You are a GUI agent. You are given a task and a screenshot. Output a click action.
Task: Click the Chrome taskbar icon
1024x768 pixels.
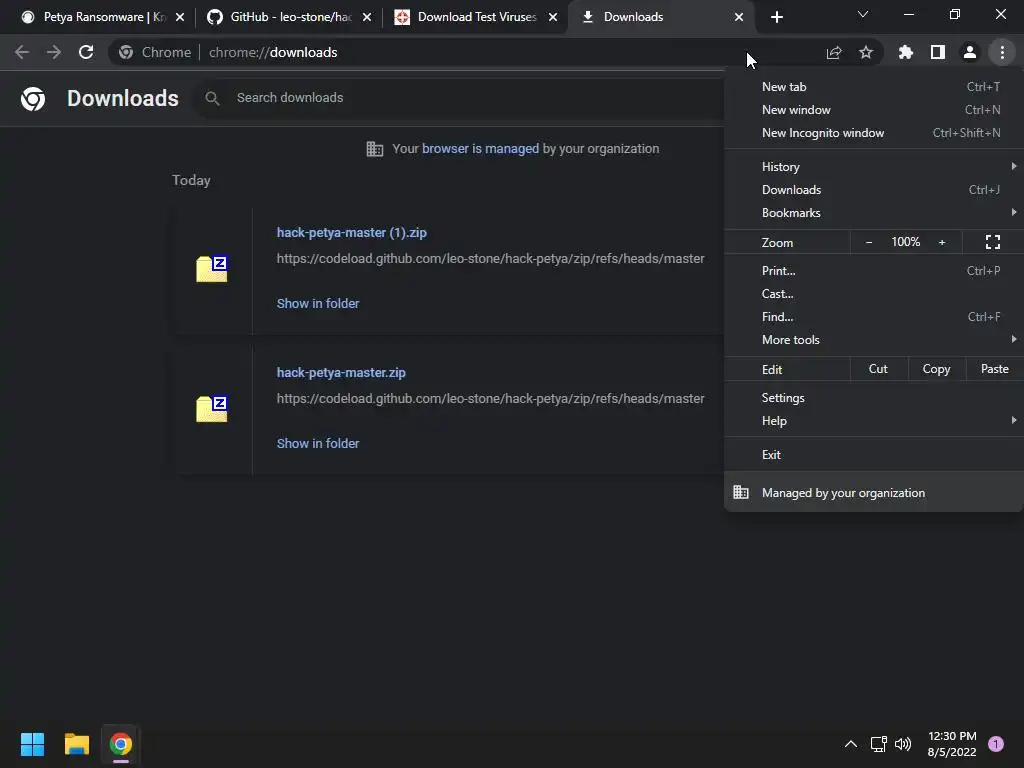tap(121, 744)
